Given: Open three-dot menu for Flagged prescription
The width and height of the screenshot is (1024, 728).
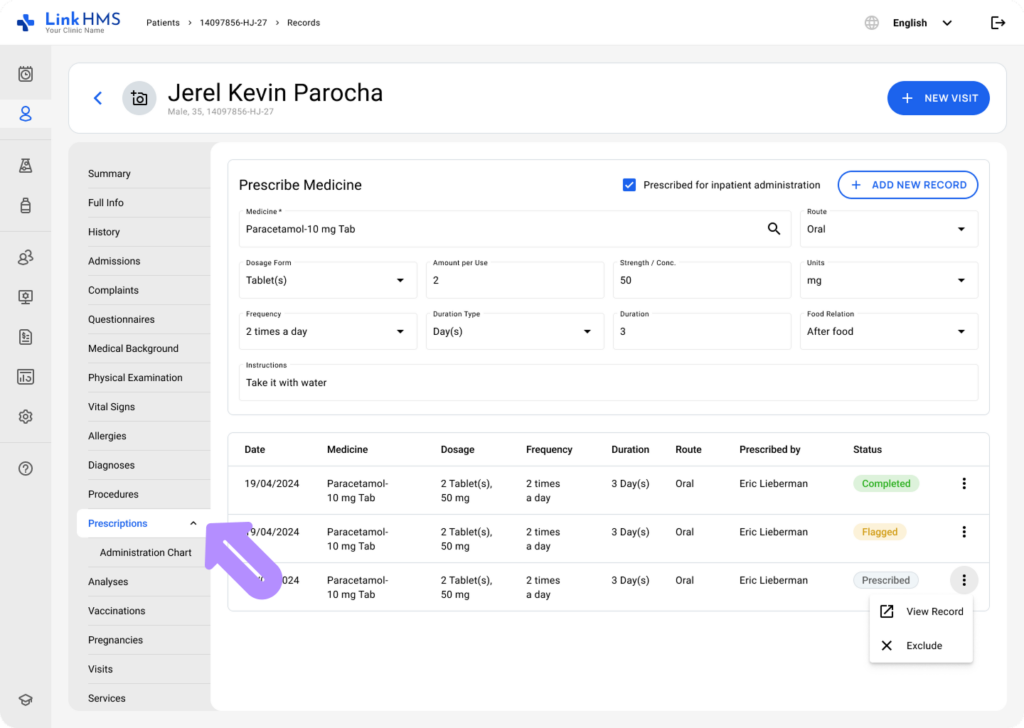Looking at the screenshot, I should point(964,532).
